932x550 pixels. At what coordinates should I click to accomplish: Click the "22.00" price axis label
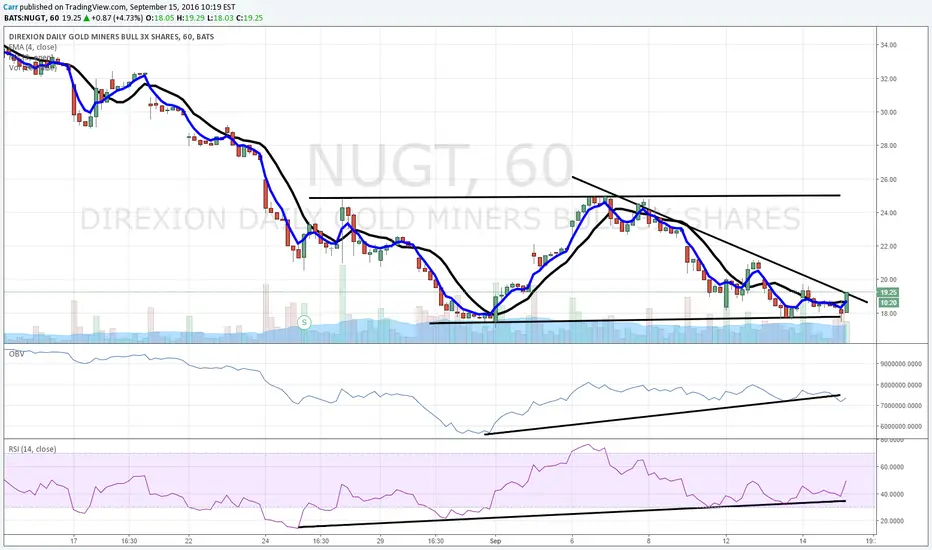pos(889,246)
